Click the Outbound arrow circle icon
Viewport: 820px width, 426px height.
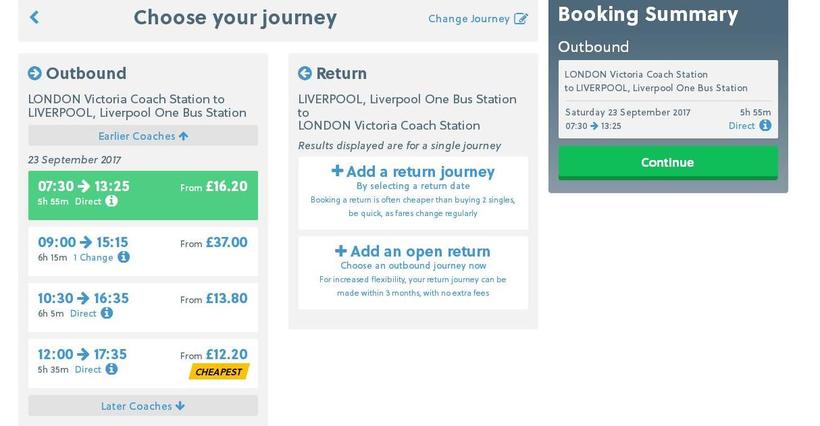(35, 73)
